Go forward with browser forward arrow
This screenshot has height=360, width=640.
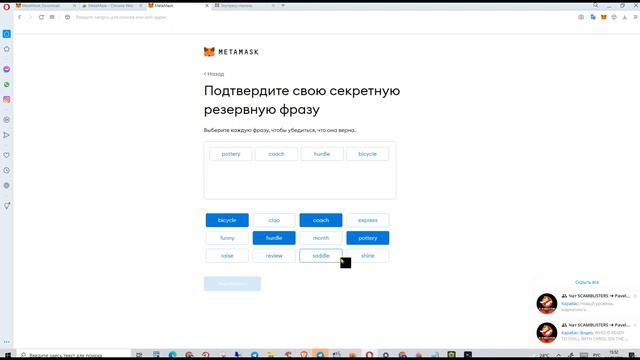pyautogui.click(x=30, y=17)
